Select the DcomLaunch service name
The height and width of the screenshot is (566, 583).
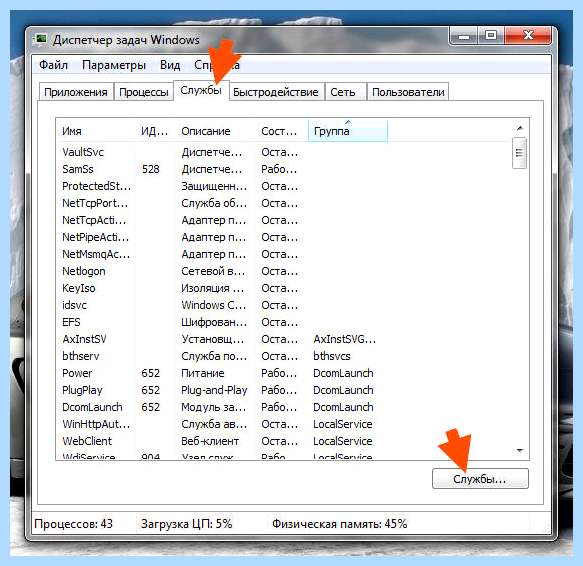(x=92, y=407)
